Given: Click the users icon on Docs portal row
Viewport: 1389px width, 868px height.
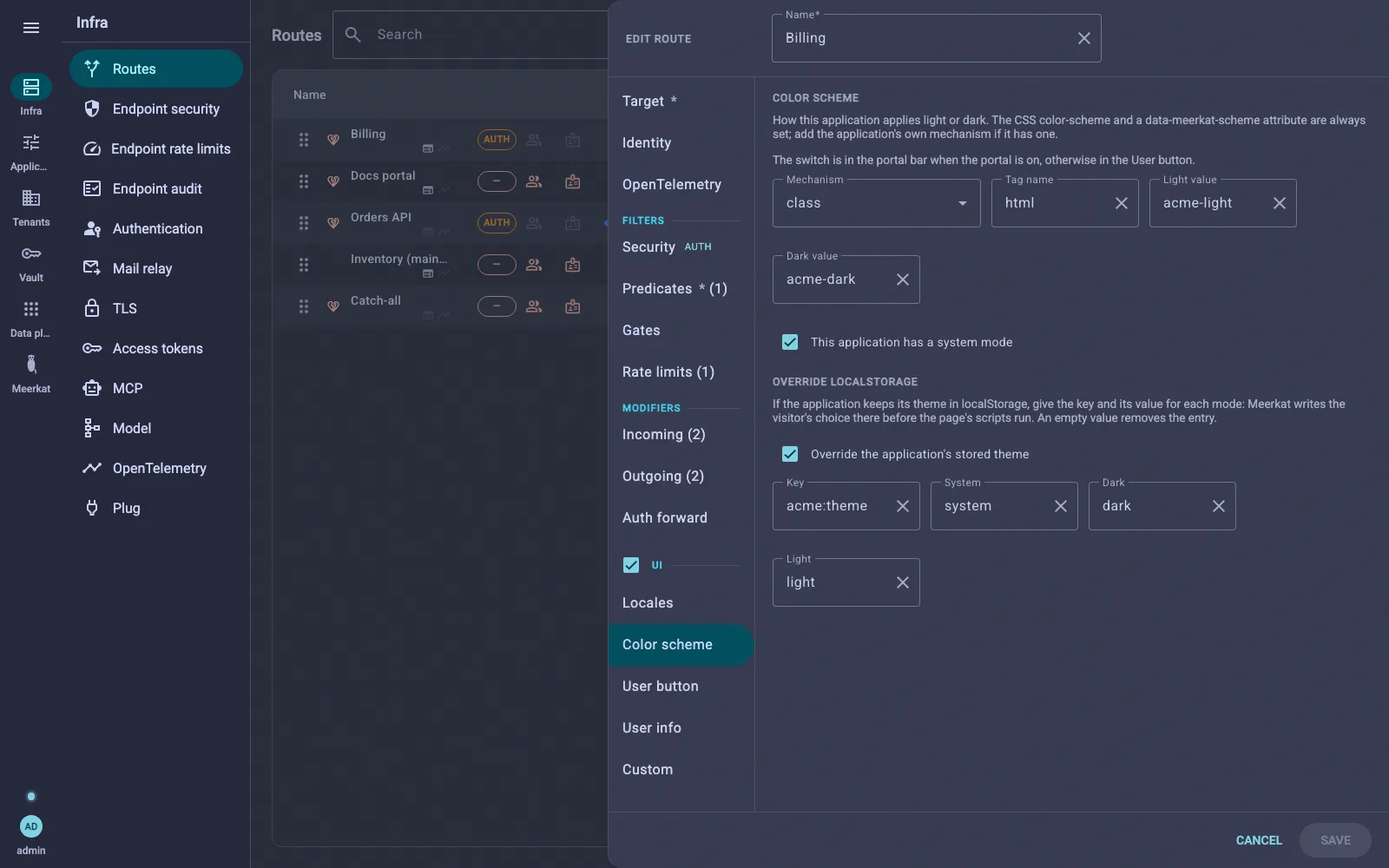Looking at the screenshot, I should 534,181.
